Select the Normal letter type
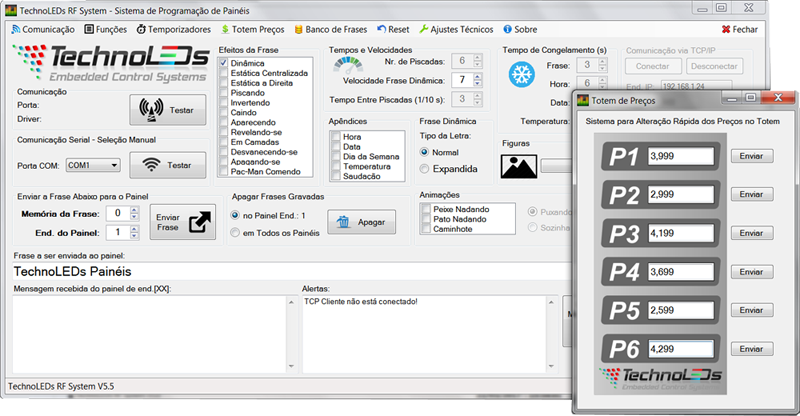The width and height of the screenshot is (800, 416). 424,152
